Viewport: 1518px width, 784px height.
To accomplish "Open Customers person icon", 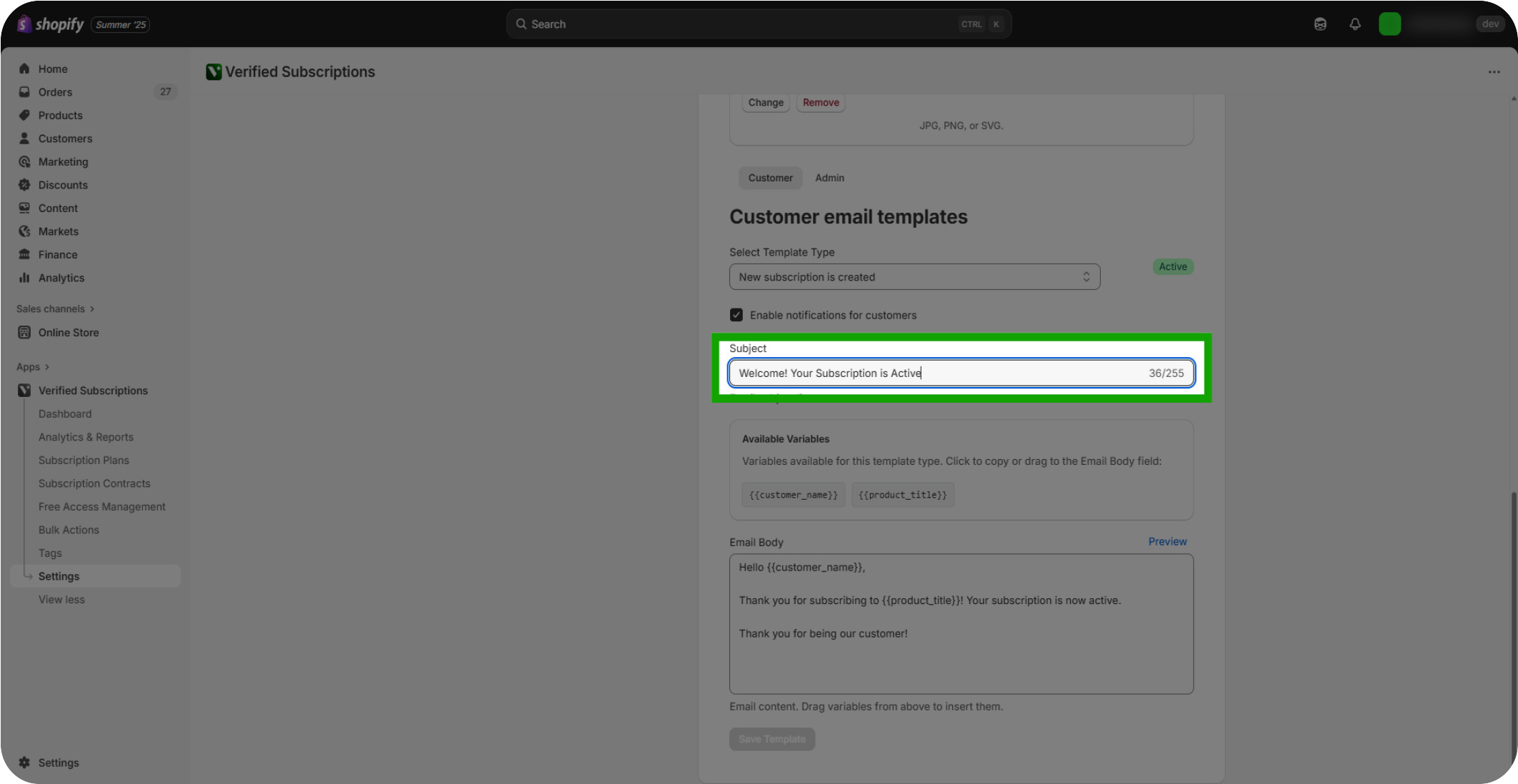I will [x=24, y=139].
